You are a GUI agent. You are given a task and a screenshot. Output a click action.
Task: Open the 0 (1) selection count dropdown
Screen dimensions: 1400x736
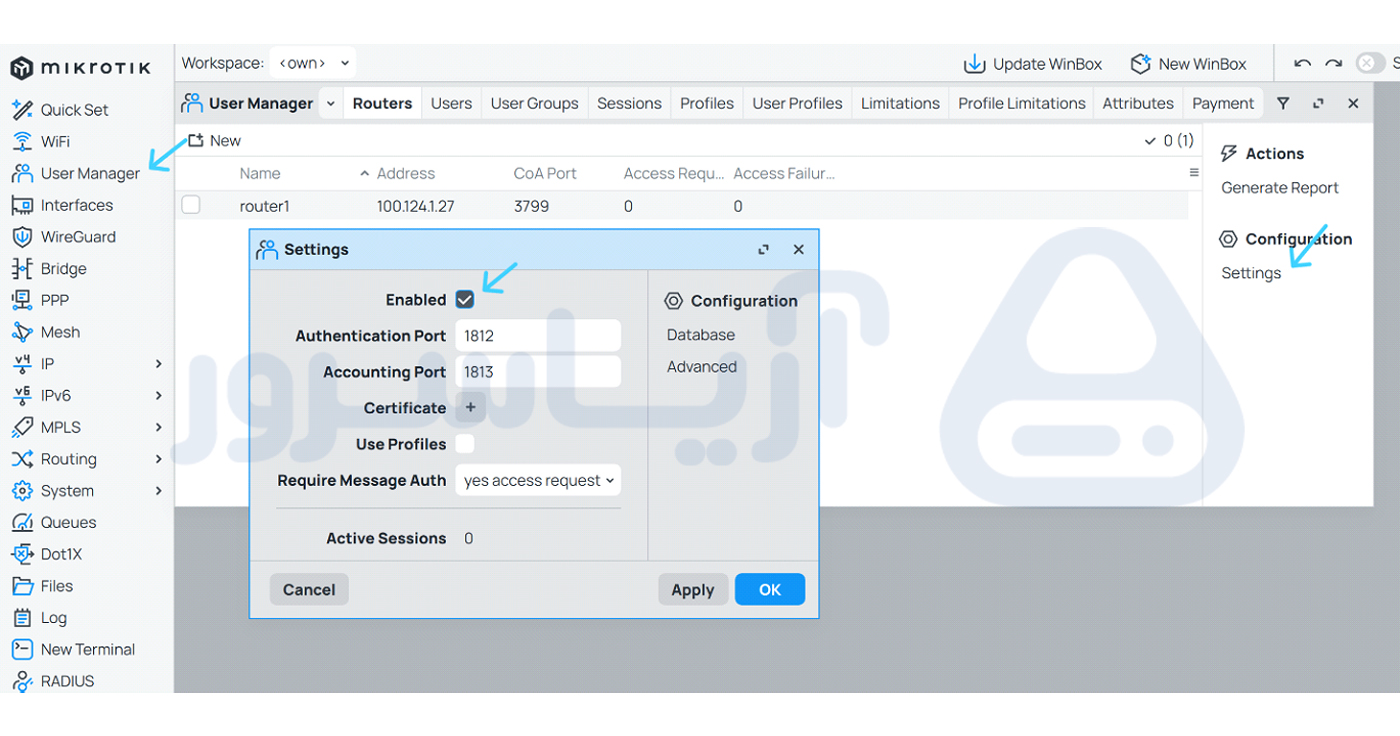click(1169, 141)
